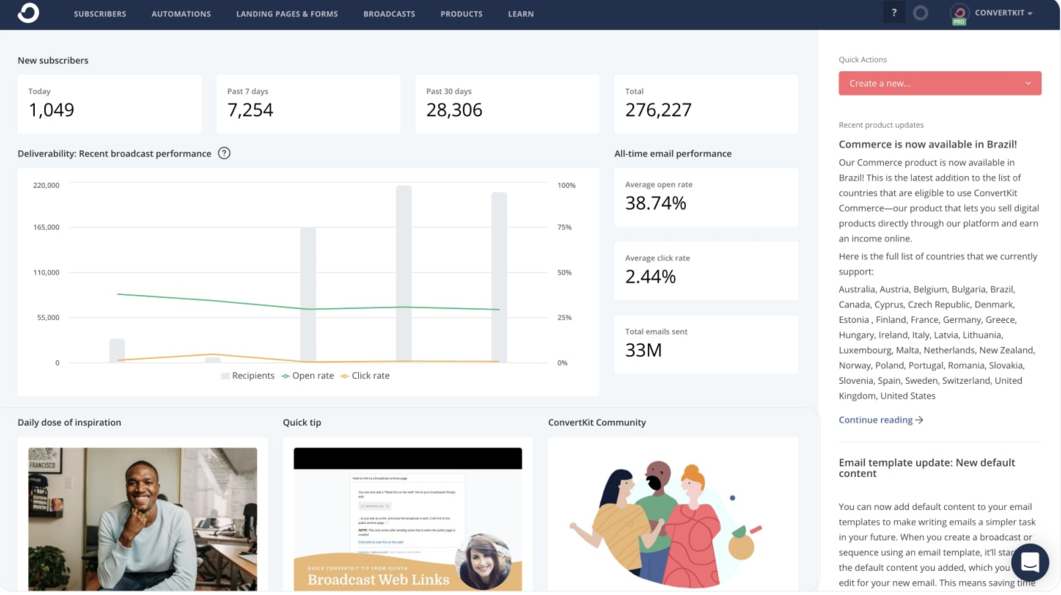This screenshot has width=1061, height=595.
Task: Open 'Commerce is now available in Brazil!' update
Action: pyautogui.click(x=928, y=144)
